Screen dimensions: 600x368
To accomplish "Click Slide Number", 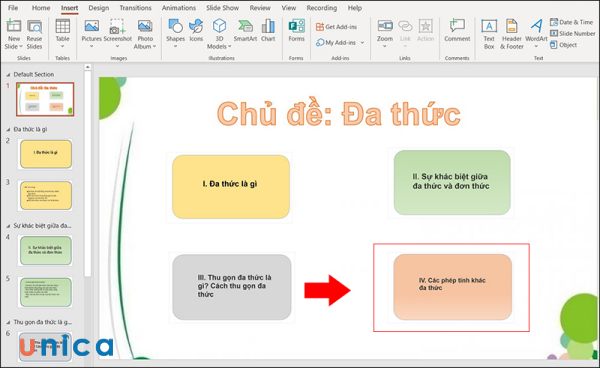I will 572,33.
